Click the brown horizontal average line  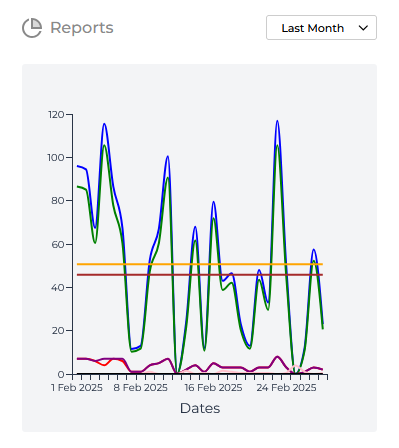[200, 275]
